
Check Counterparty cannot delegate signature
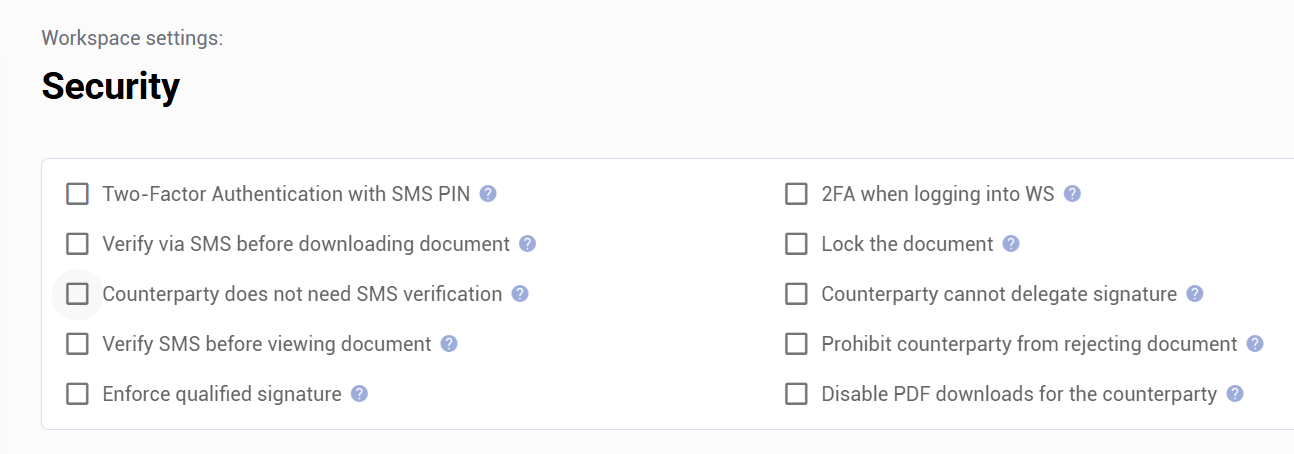(x=796, y=294)
